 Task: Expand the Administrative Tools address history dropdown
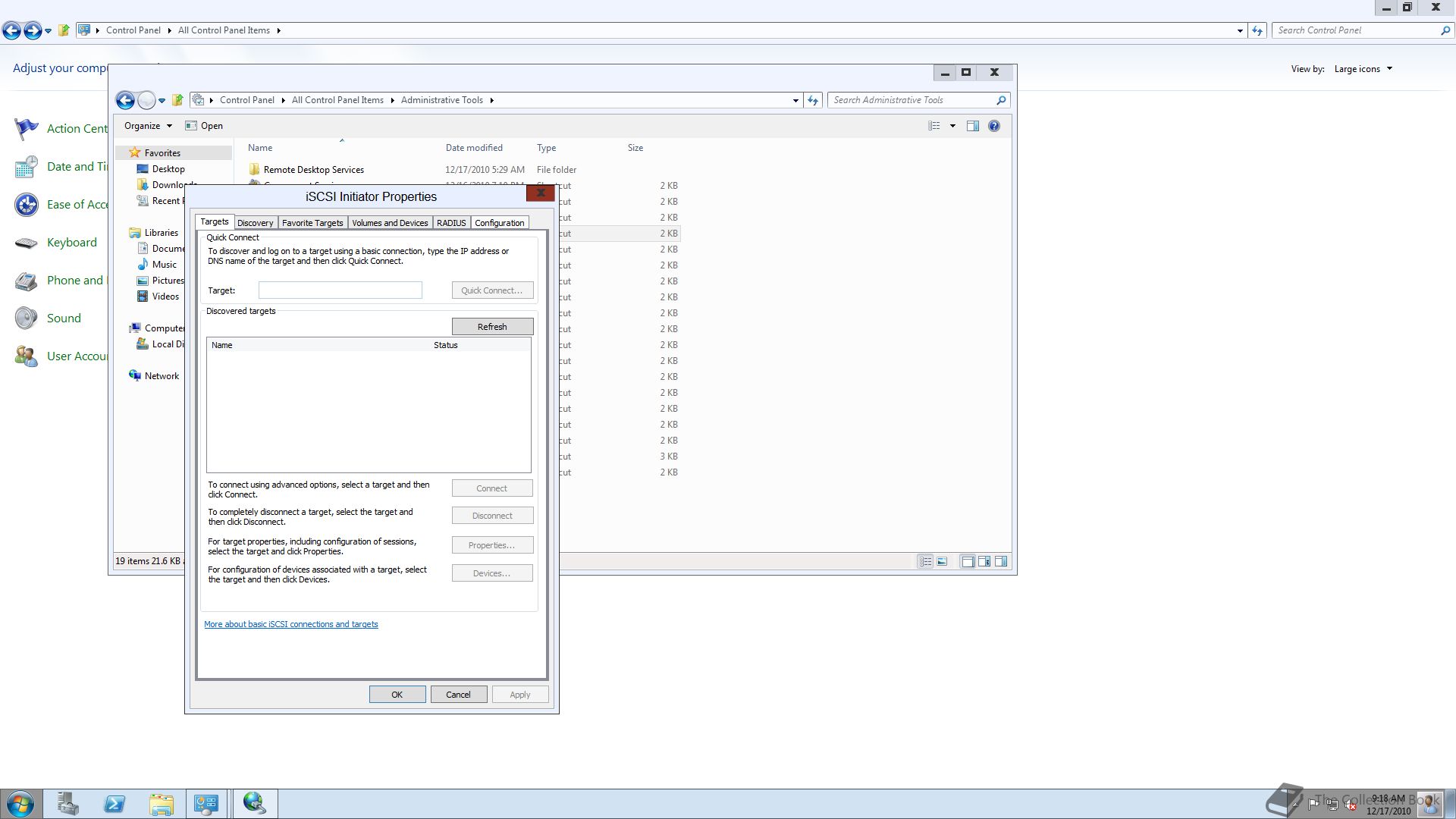point(795,100)
